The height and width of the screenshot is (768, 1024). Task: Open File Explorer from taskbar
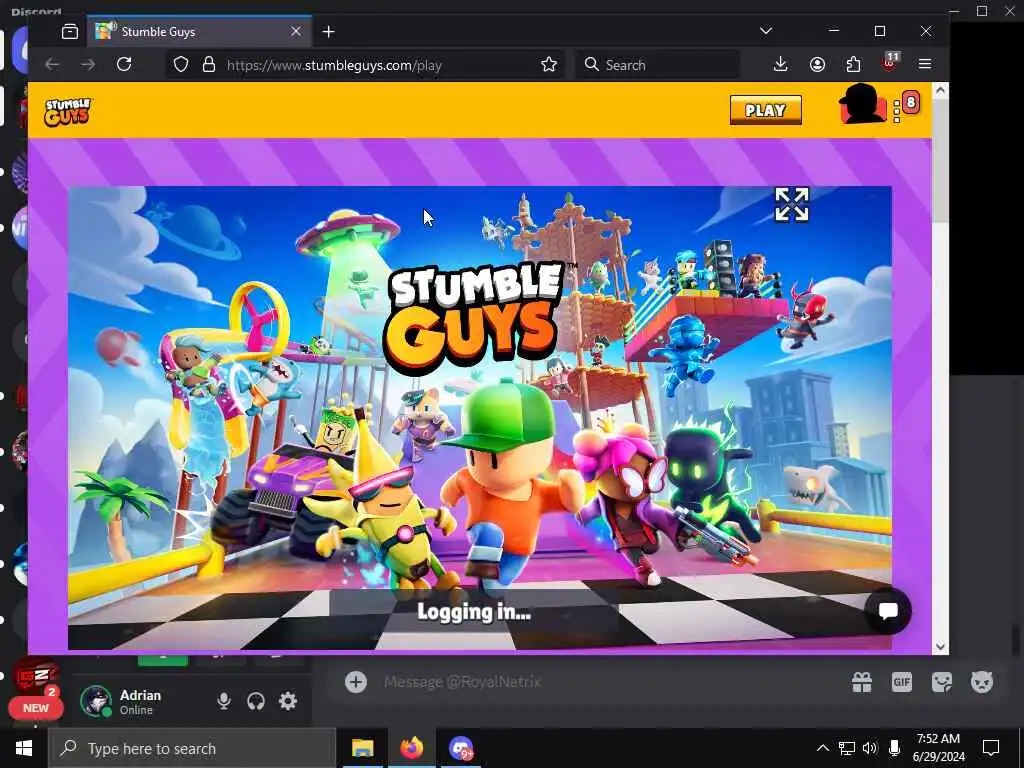tap(362, 748)
